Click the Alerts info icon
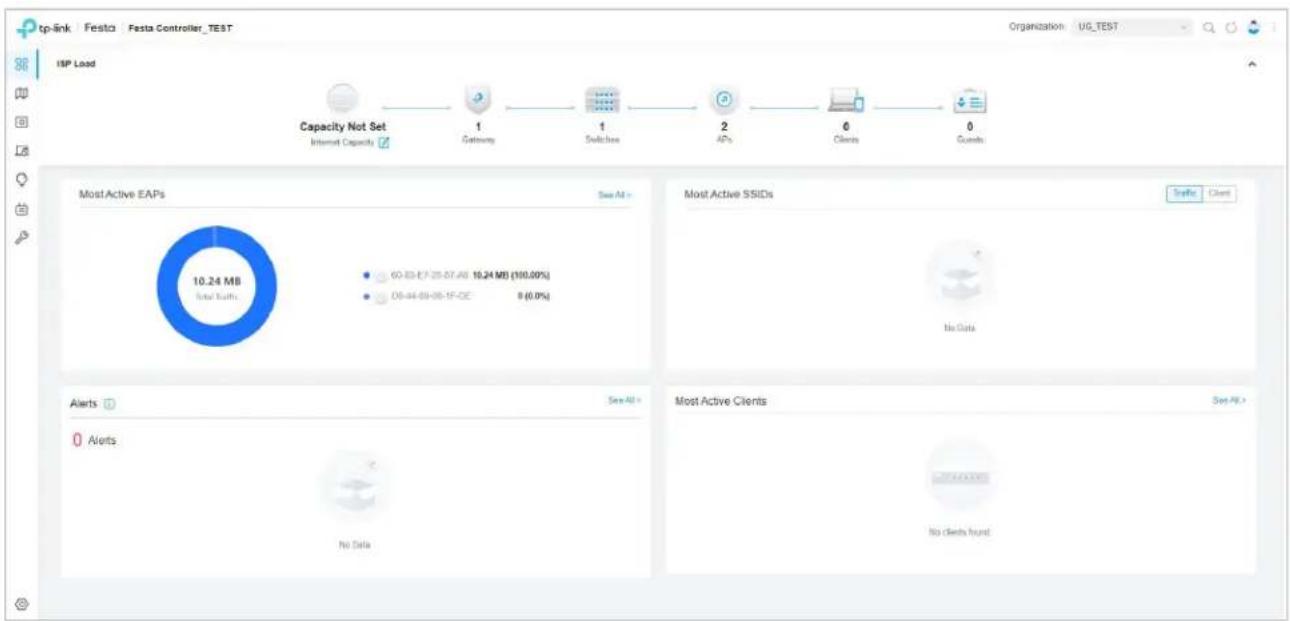Viewport: 1290px width, 621px height. (x=109, y=403)
